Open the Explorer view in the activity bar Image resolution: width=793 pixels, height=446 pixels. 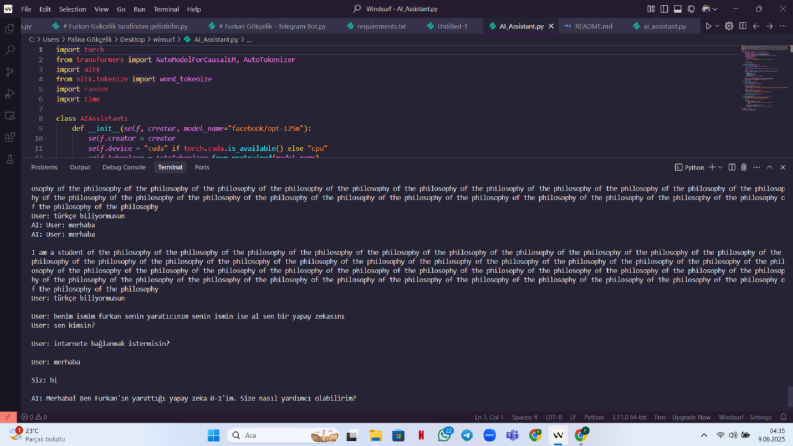(x=10, y=29)
